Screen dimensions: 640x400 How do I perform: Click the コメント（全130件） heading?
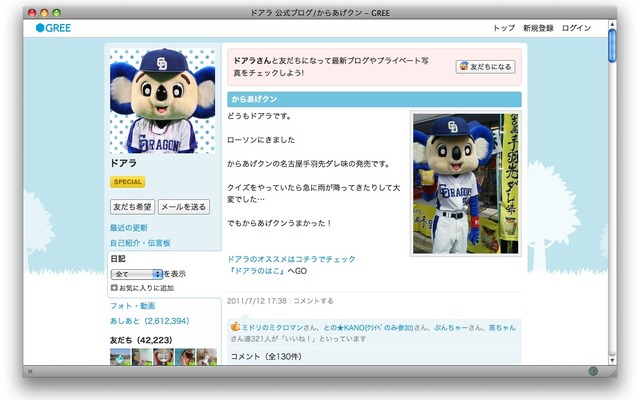[266, 356]
